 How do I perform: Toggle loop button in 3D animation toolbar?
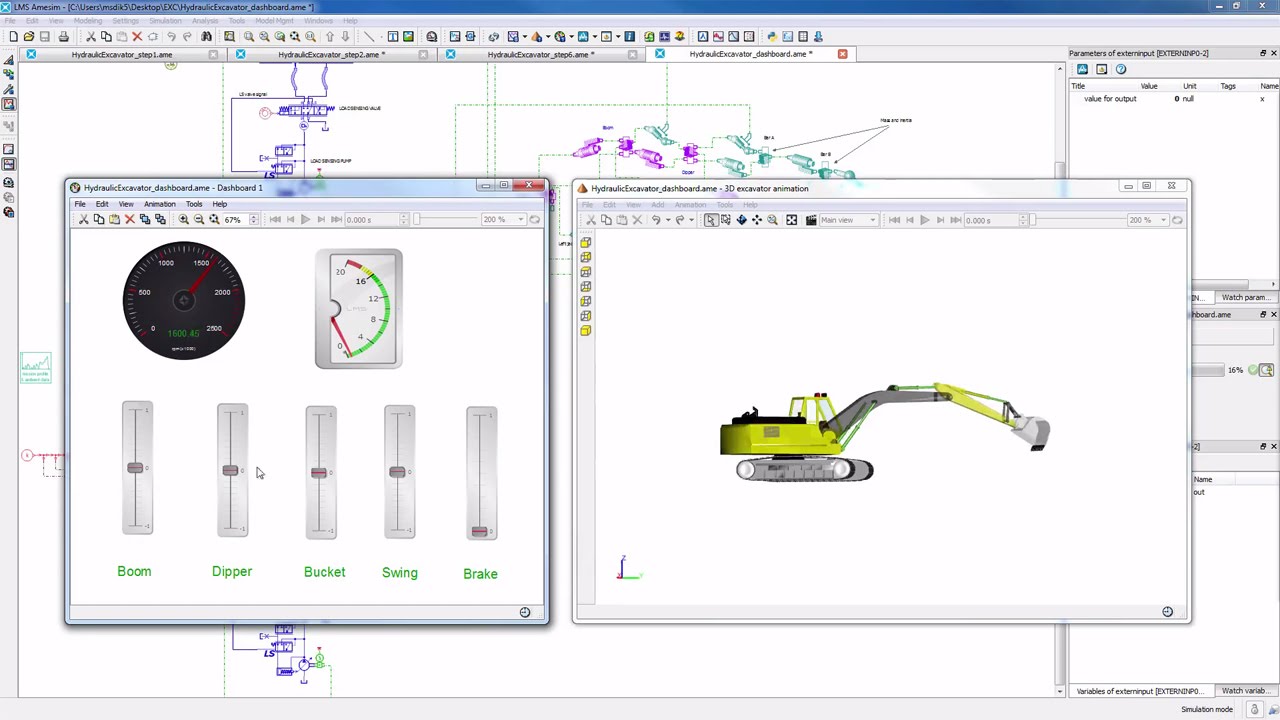pos(1177,220)
